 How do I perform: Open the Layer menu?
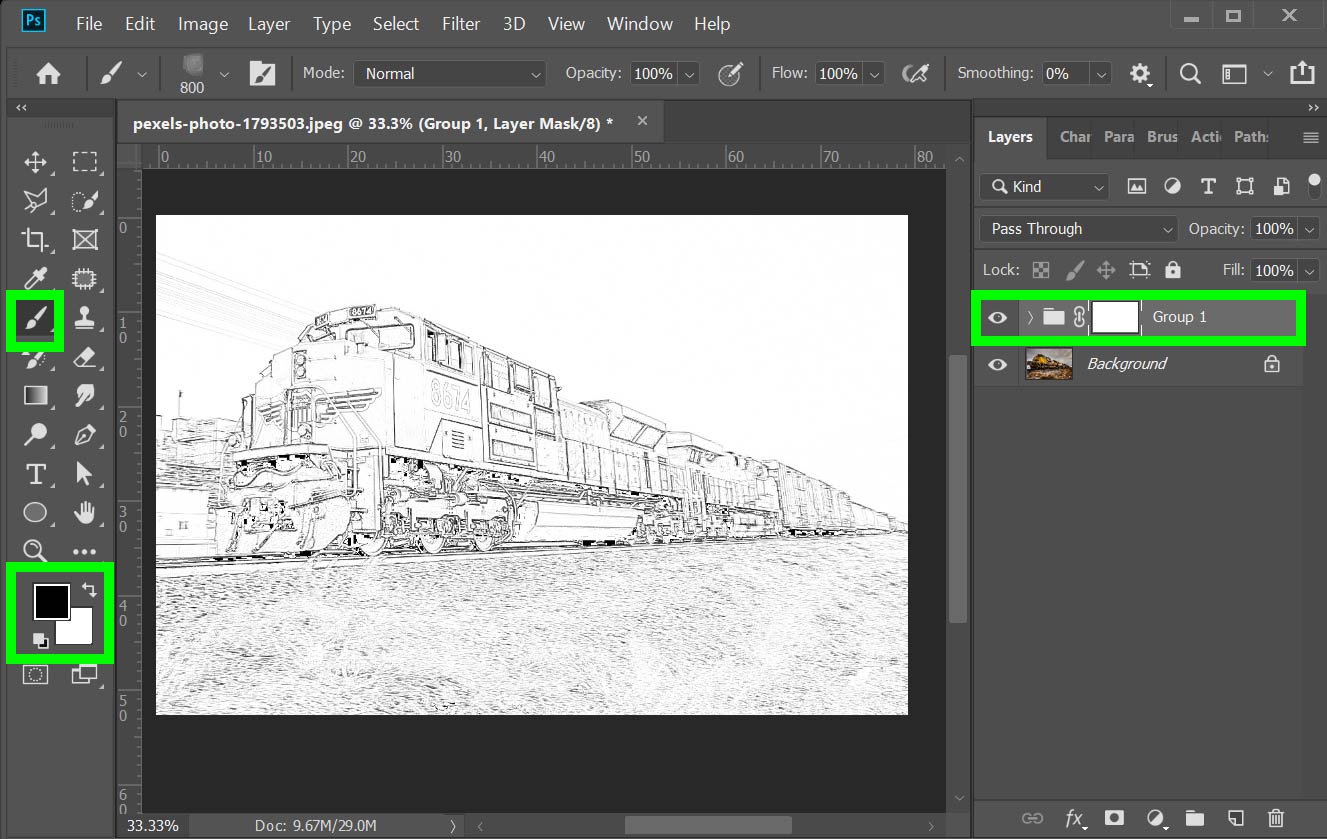(x=269, y=23)
